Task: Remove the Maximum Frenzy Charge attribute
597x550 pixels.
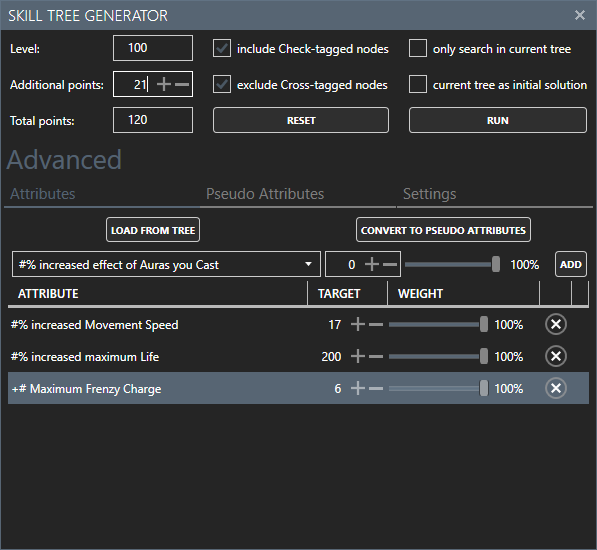Action: coord(556,389)
